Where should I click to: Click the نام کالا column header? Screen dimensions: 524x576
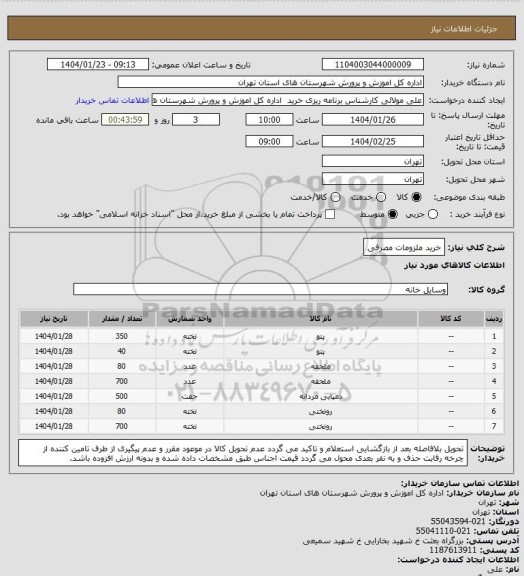point(320,318)
